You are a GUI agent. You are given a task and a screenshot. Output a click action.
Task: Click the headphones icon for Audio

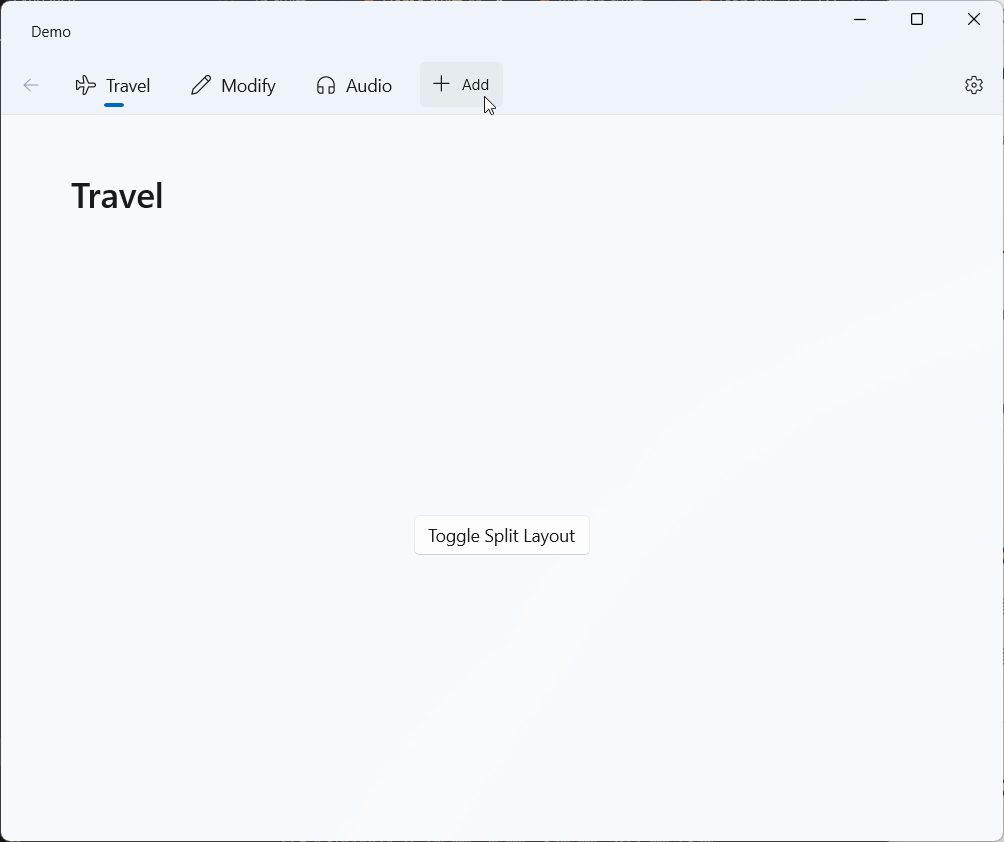[325, 86]
